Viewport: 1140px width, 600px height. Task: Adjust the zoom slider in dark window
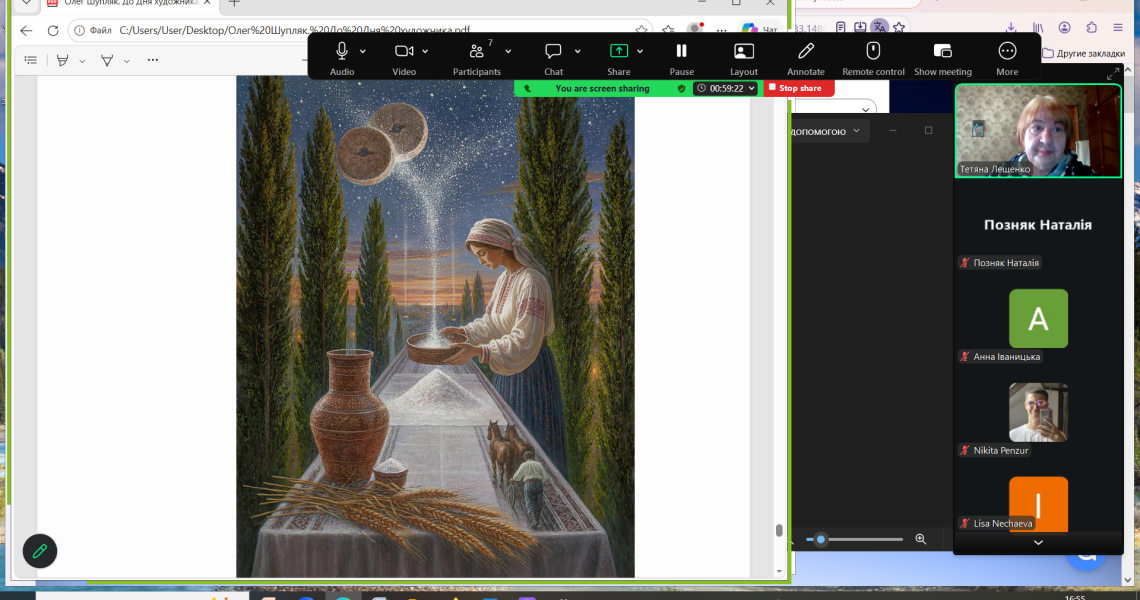pyautogui.click(x=821, y=540)
